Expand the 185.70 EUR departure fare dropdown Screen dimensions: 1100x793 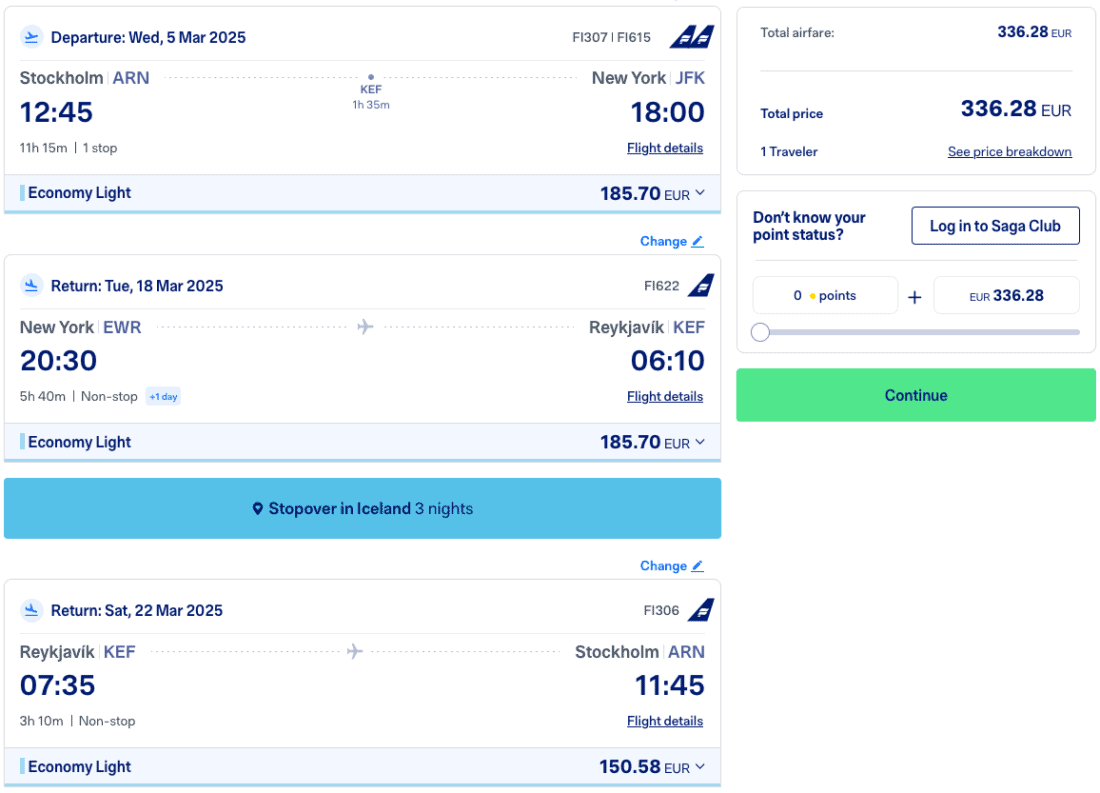700,193
